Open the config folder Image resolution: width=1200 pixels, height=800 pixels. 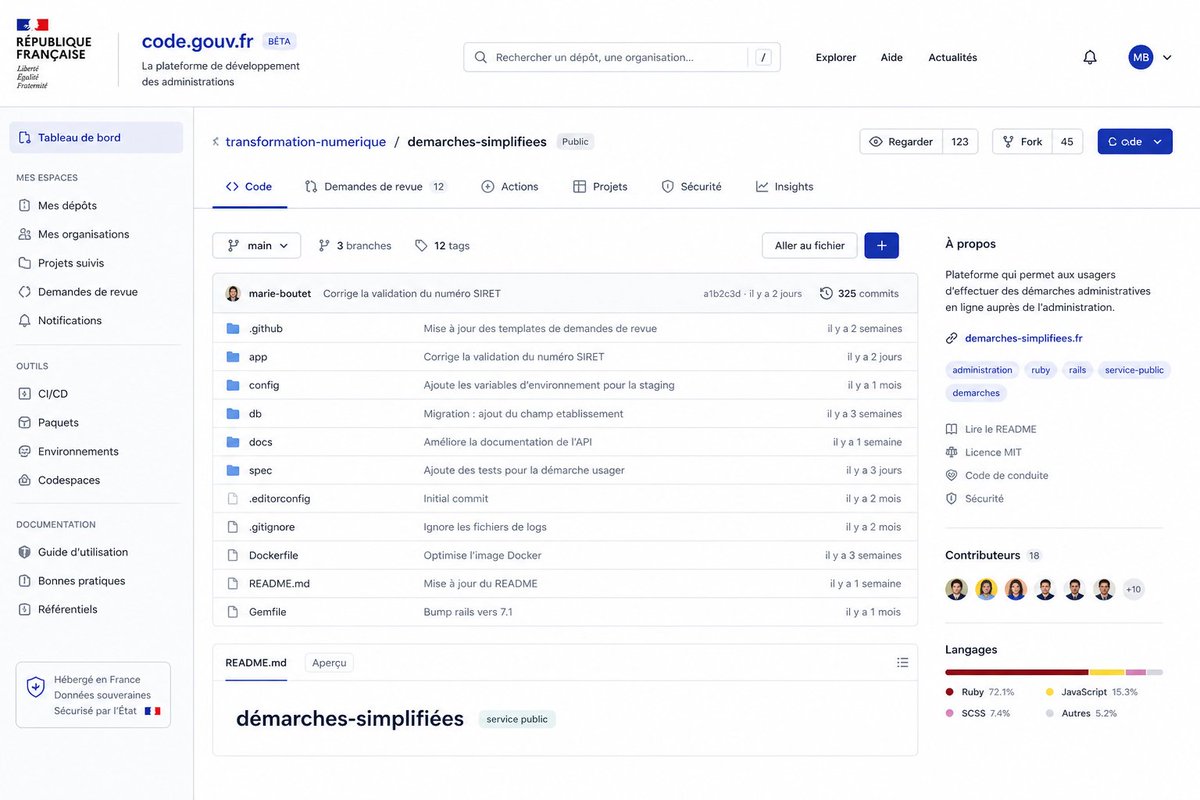point(264,385)
